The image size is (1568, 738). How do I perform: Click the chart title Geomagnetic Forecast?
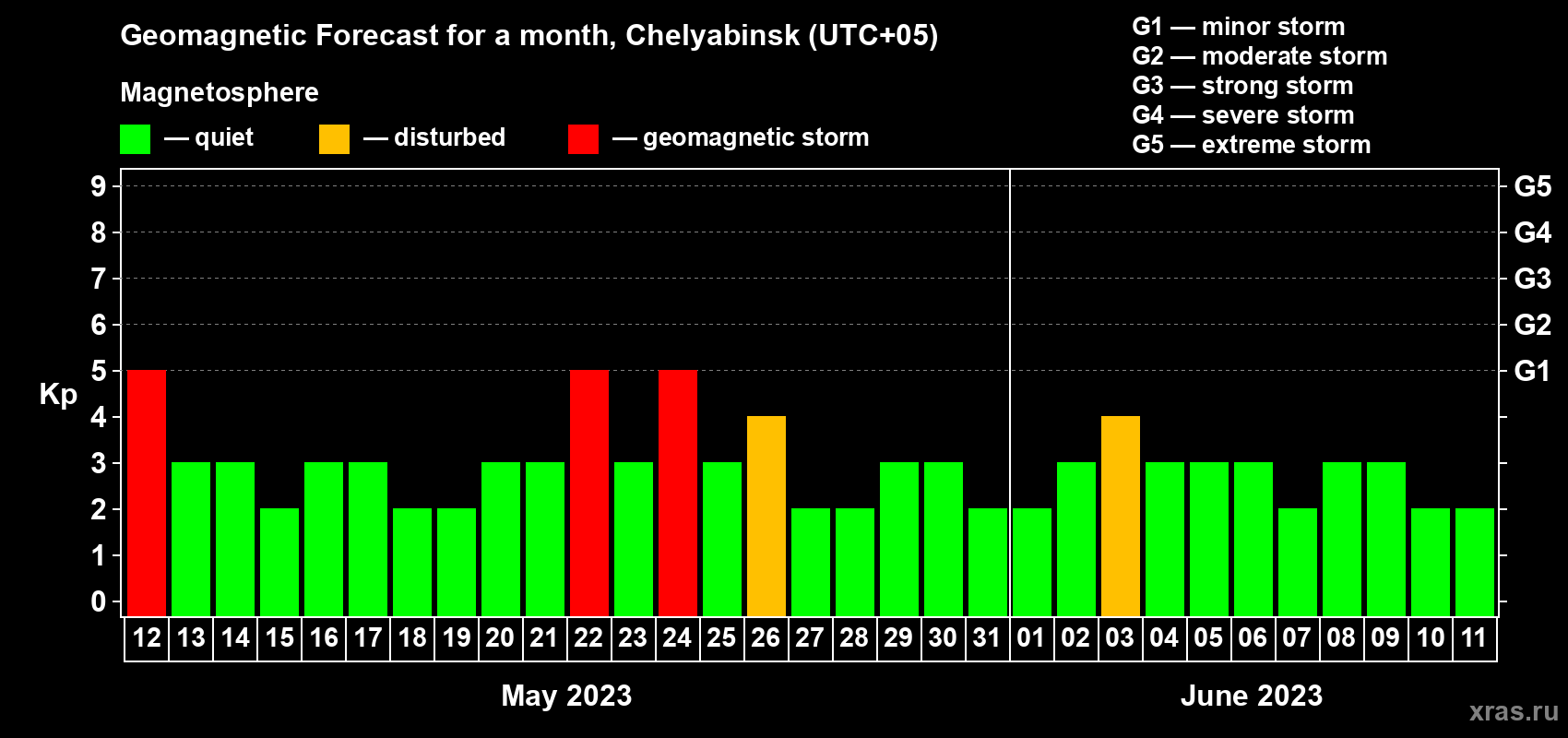529,36
